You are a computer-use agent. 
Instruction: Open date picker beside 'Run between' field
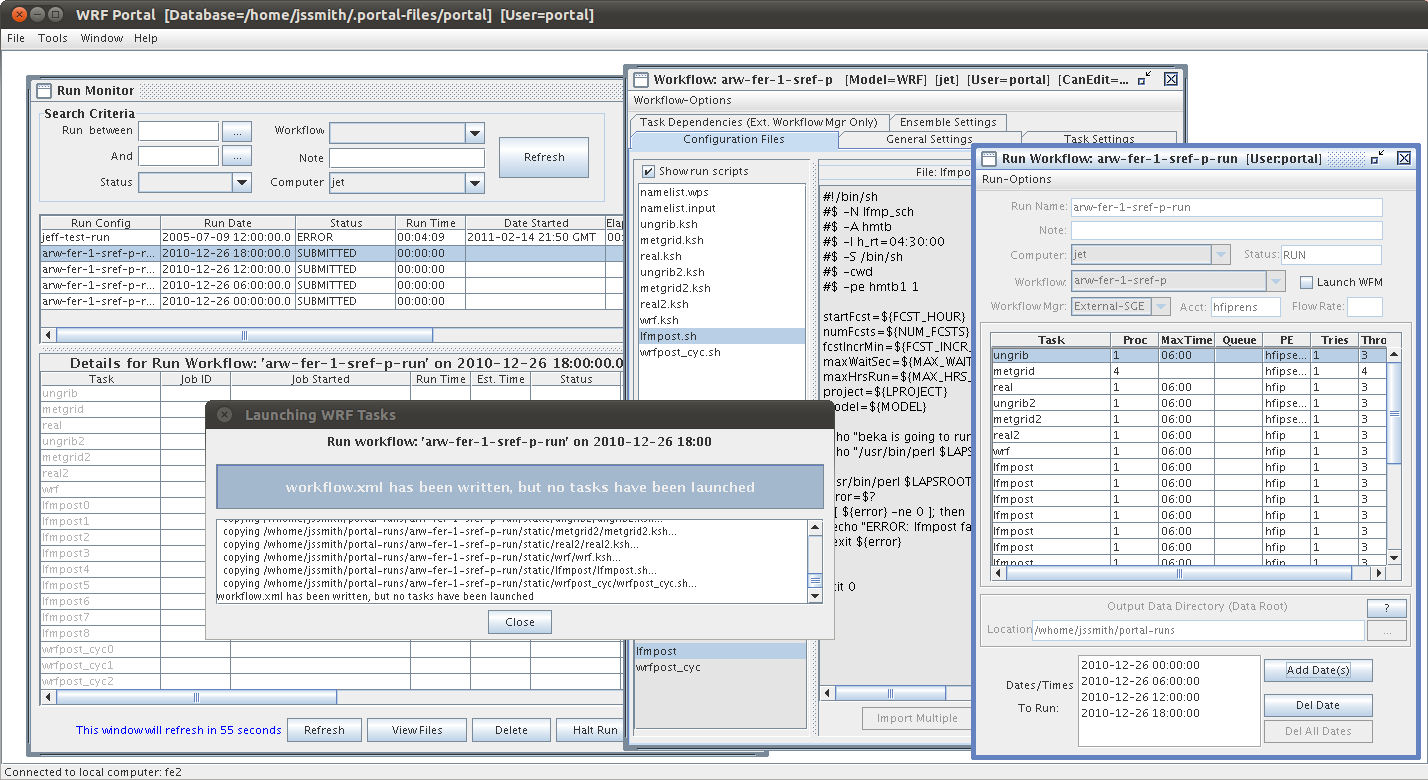237,132
